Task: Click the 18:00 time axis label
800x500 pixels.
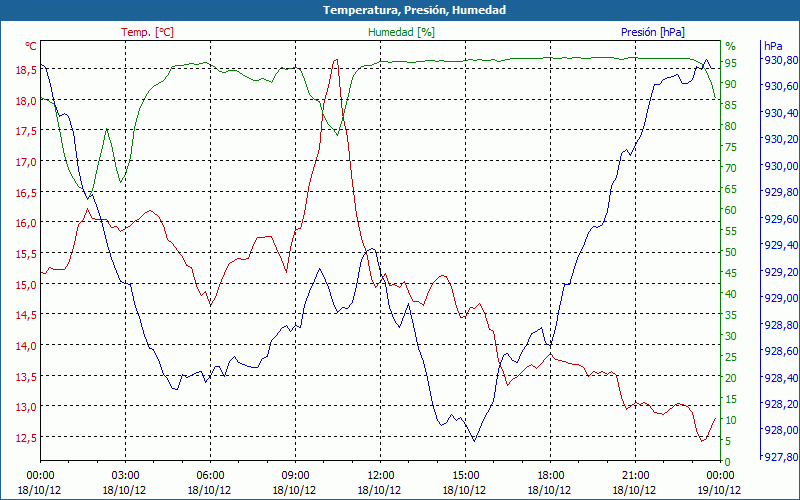Action: pyautogui.click(x=550, y=476)
